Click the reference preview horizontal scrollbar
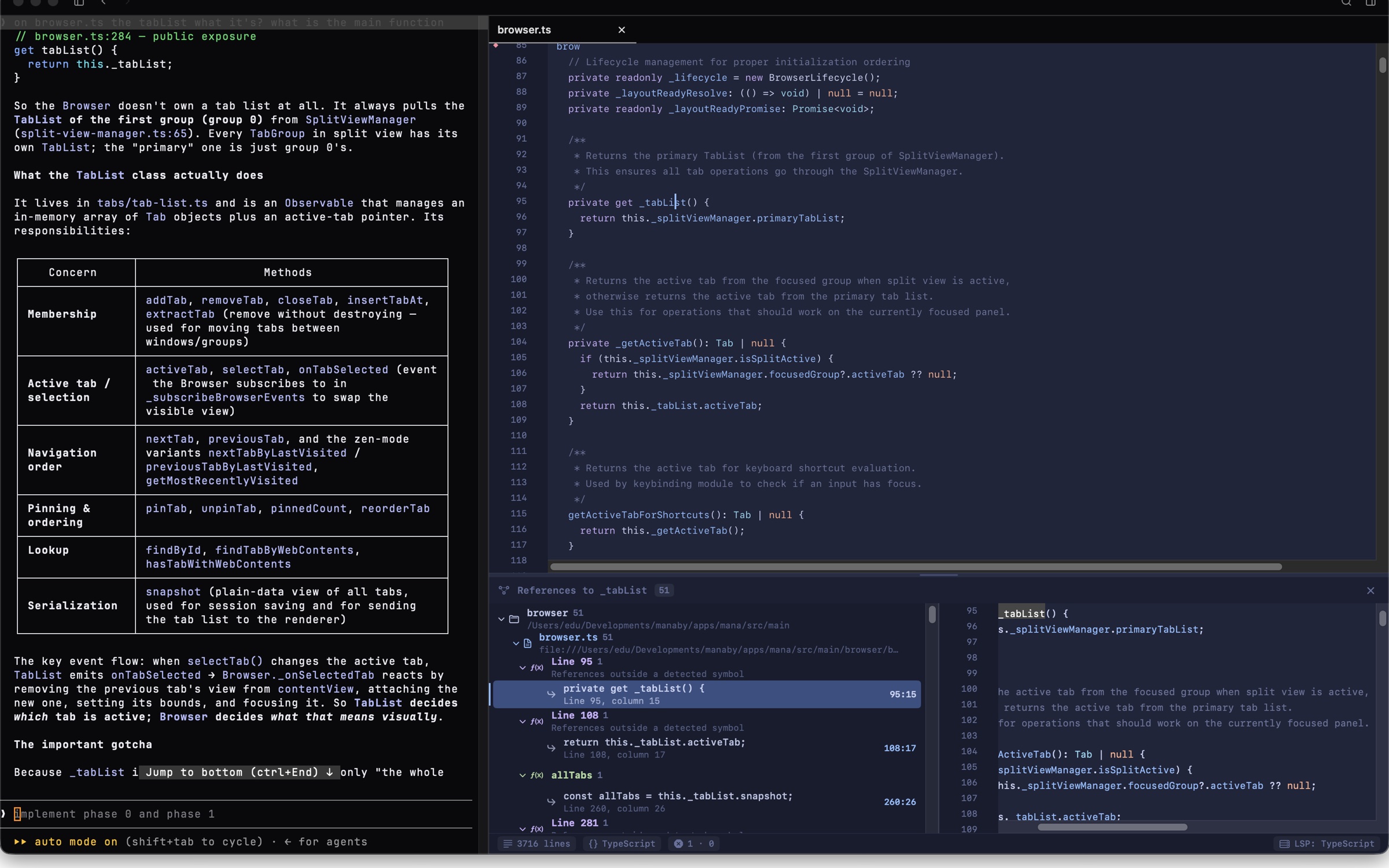This screenshot has width=1389, height=868. point(1112,827)
